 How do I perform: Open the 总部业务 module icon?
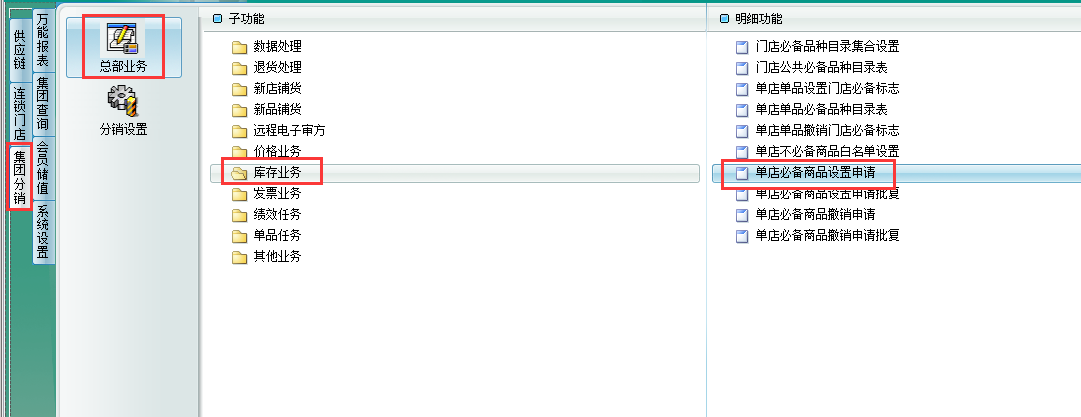click(x=123, y=40)
